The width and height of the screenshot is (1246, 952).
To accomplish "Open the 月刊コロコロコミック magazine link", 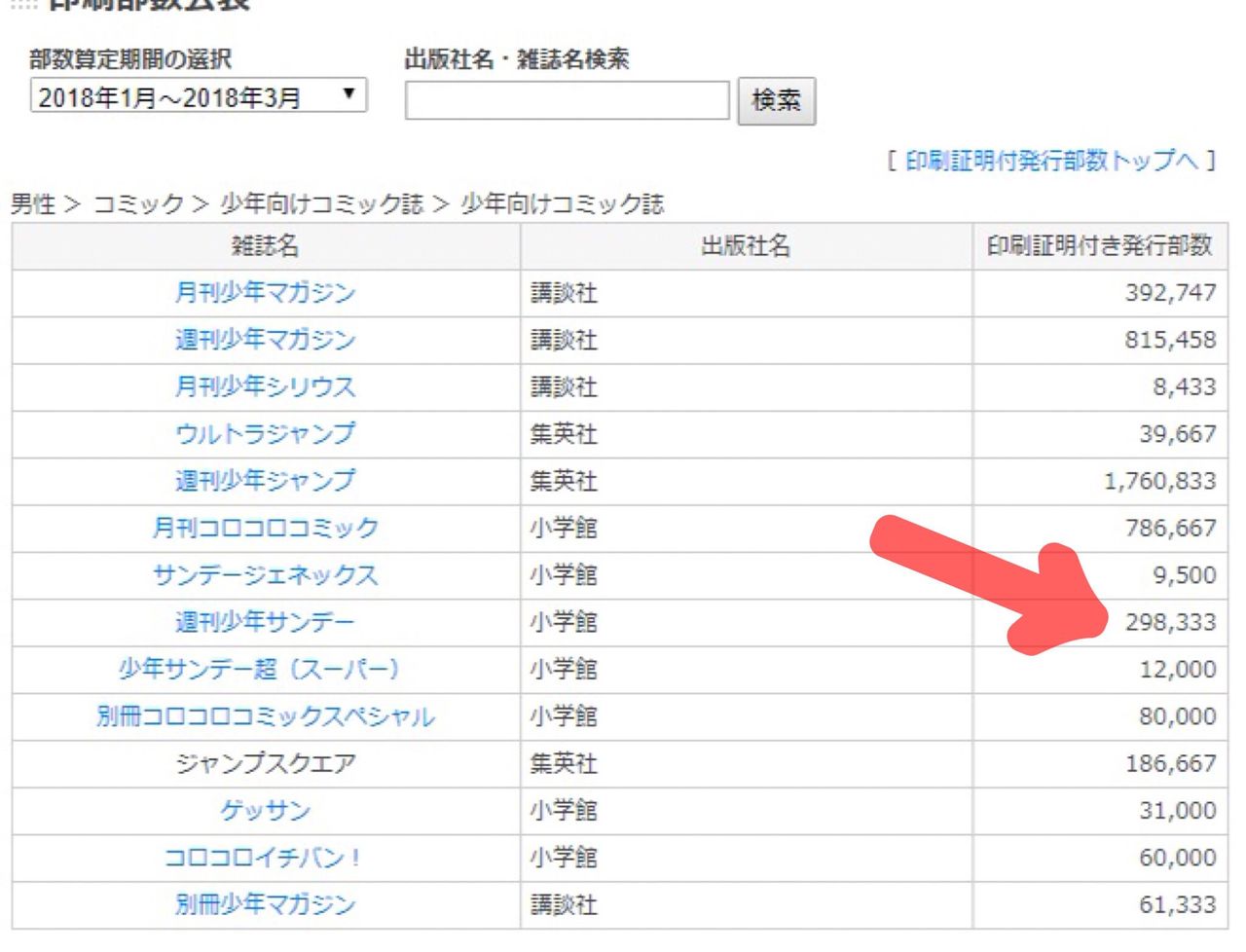I will [x=265, y=528].
